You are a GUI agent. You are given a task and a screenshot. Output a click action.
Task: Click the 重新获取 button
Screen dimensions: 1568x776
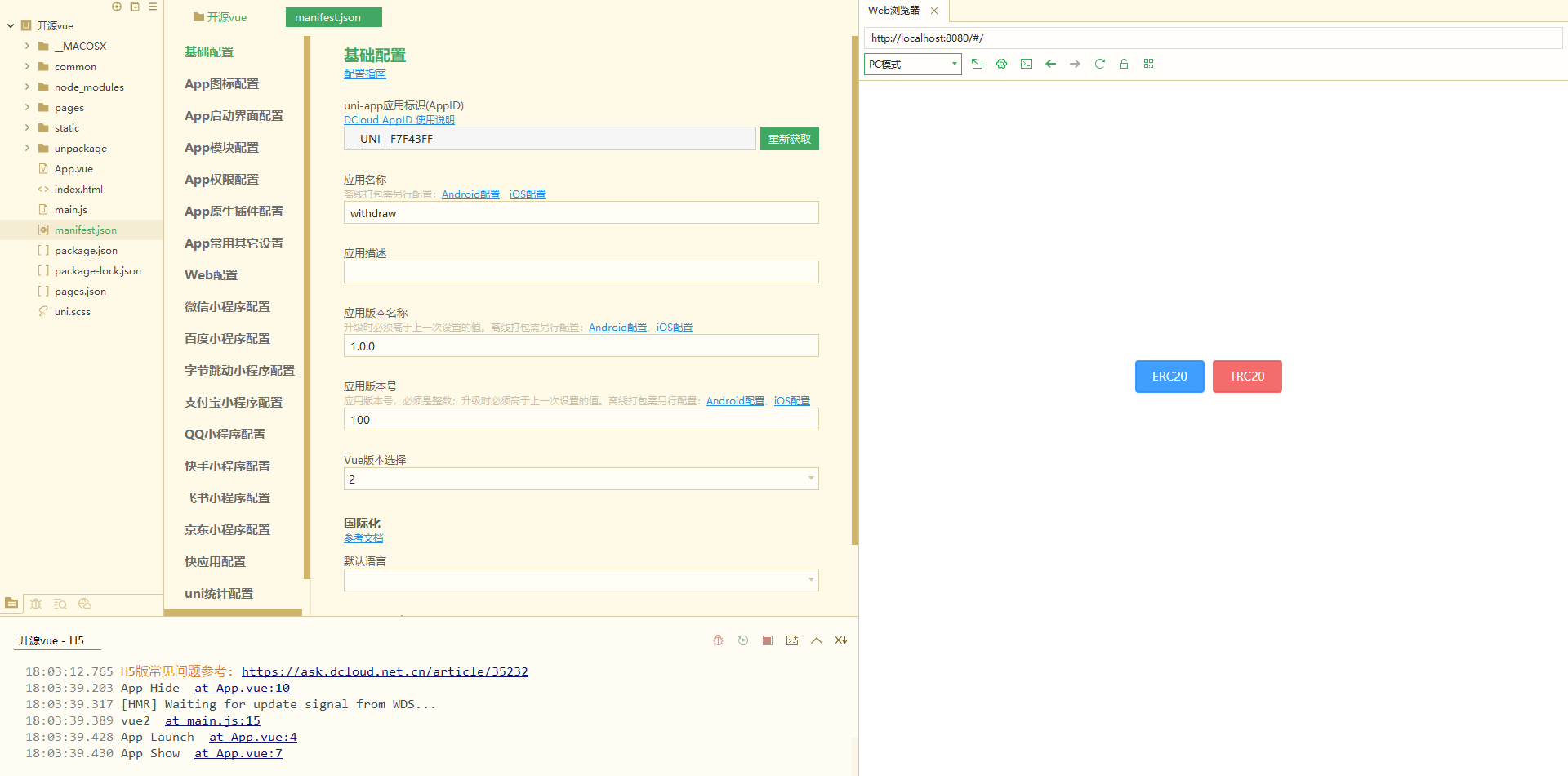789,139
